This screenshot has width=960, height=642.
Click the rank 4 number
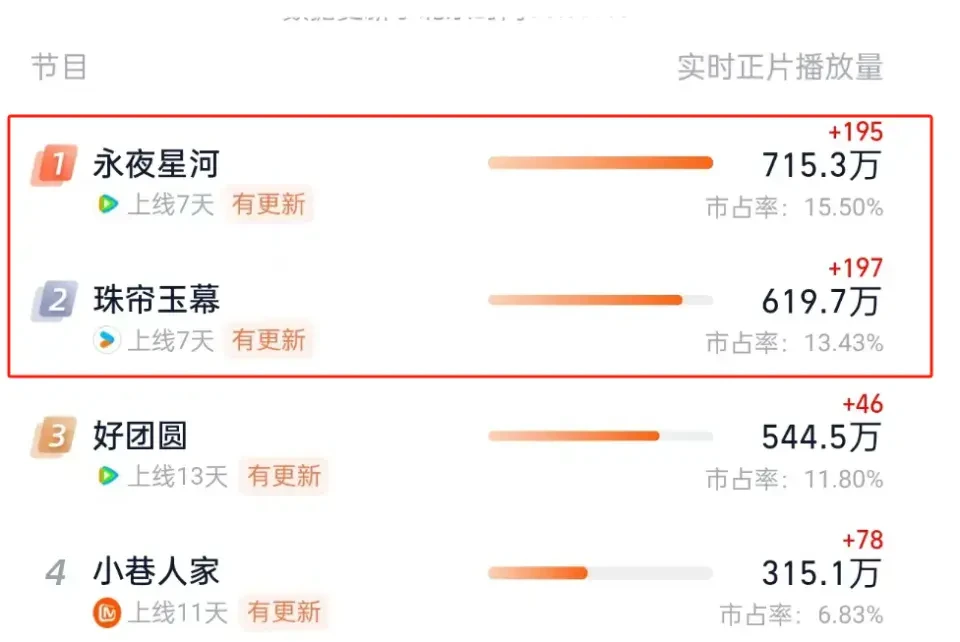[x=56, y=572]
